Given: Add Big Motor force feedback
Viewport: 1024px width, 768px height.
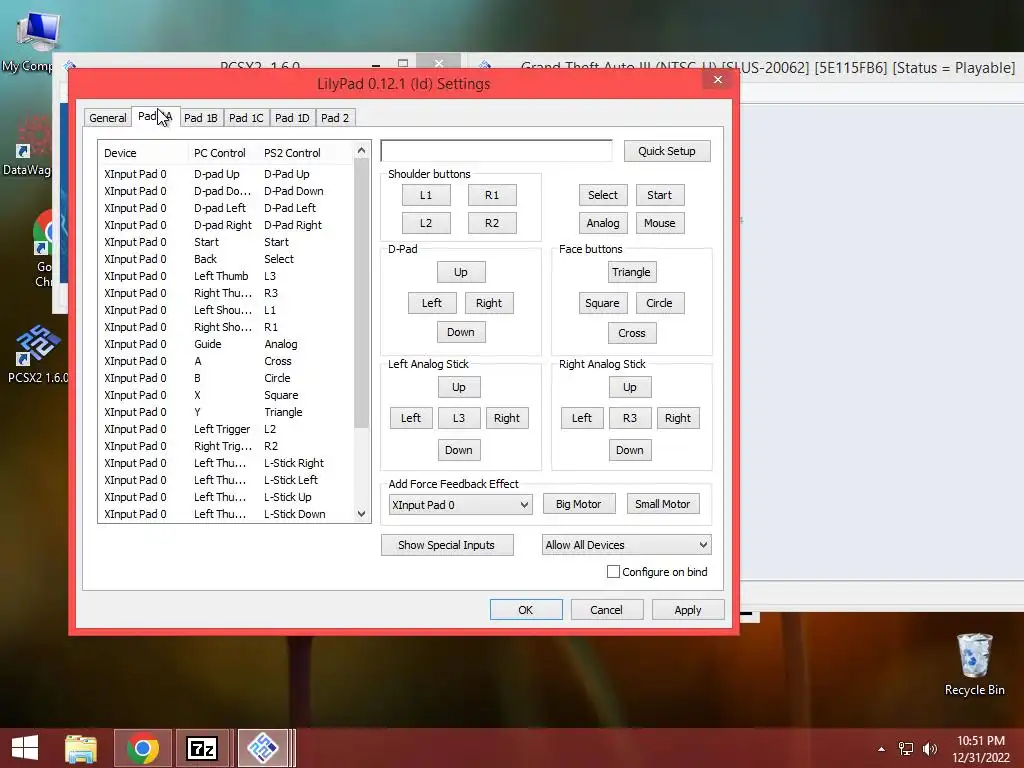Looking at the screenshot, I should click(x=579, y=504).
